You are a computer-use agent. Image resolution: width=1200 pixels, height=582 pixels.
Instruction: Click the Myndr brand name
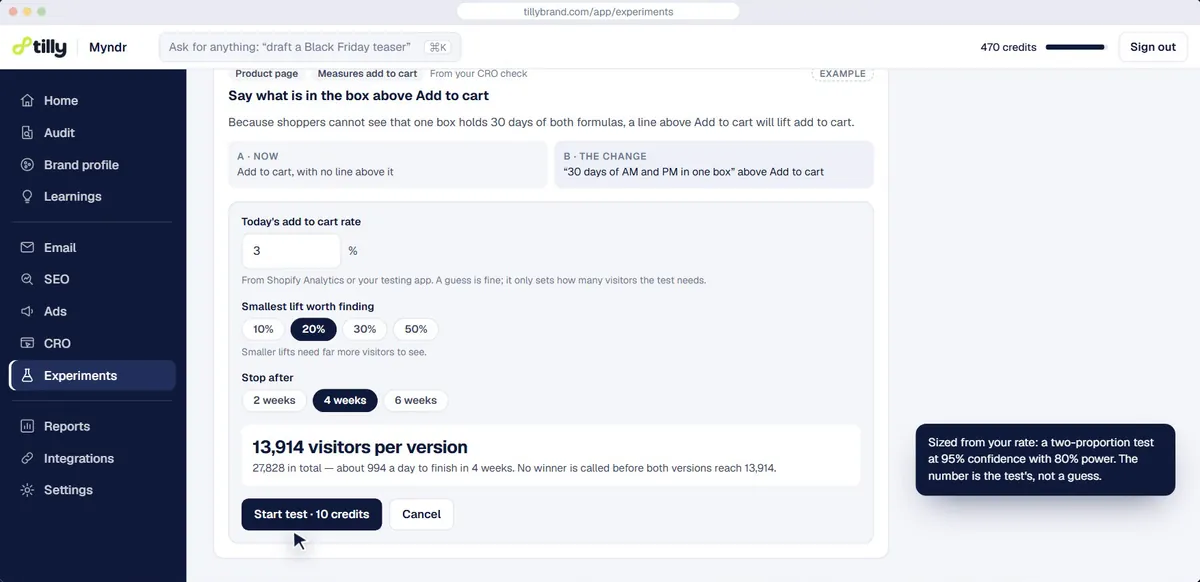pos(107,47)
